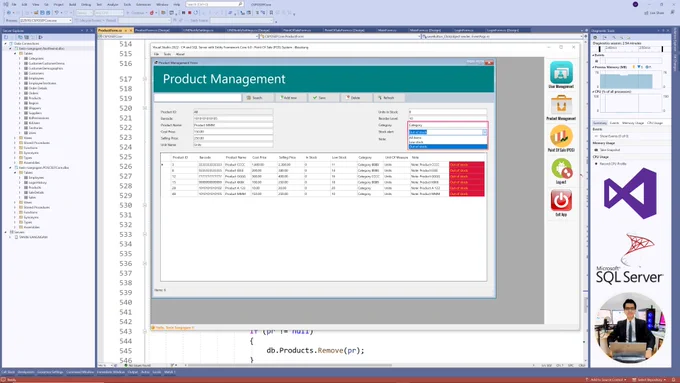
Task: Click the Add new product button
Action: pos(291,98)
